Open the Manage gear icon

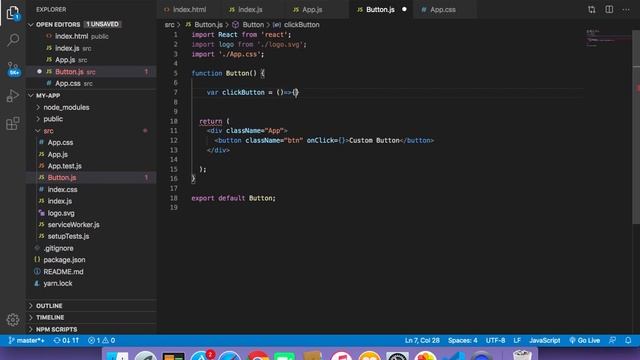pos(13,320)
